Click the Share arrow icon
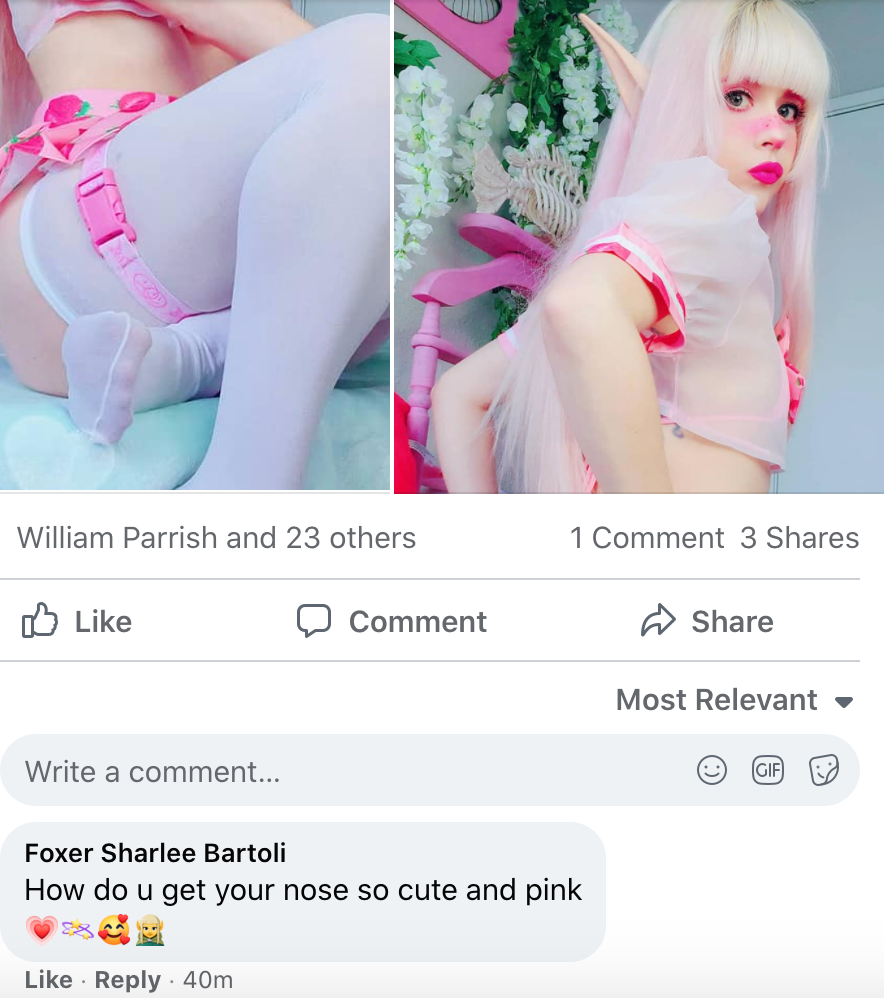 point(657,621)
